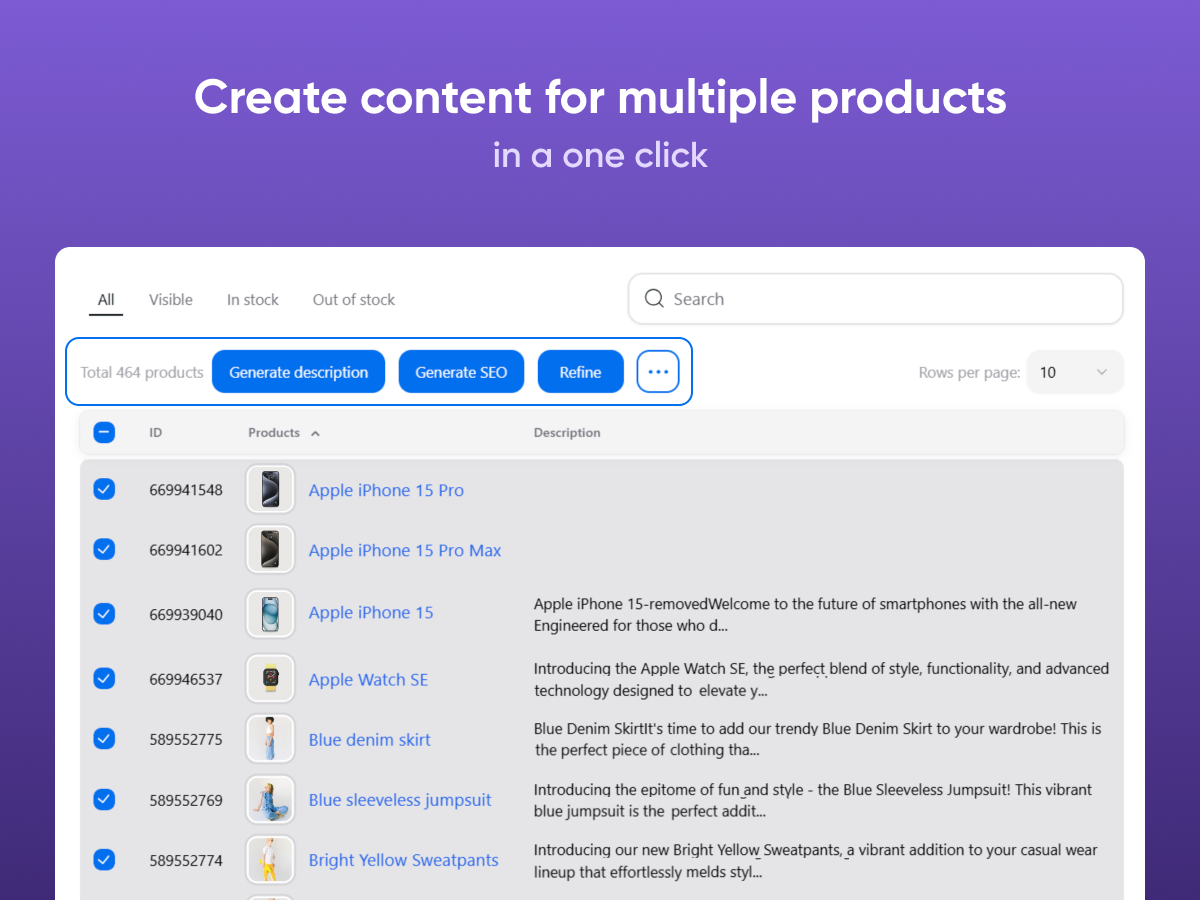Click product ID 589552769
The height and width of the screenshot is (900, 1200).
(186, 800)
